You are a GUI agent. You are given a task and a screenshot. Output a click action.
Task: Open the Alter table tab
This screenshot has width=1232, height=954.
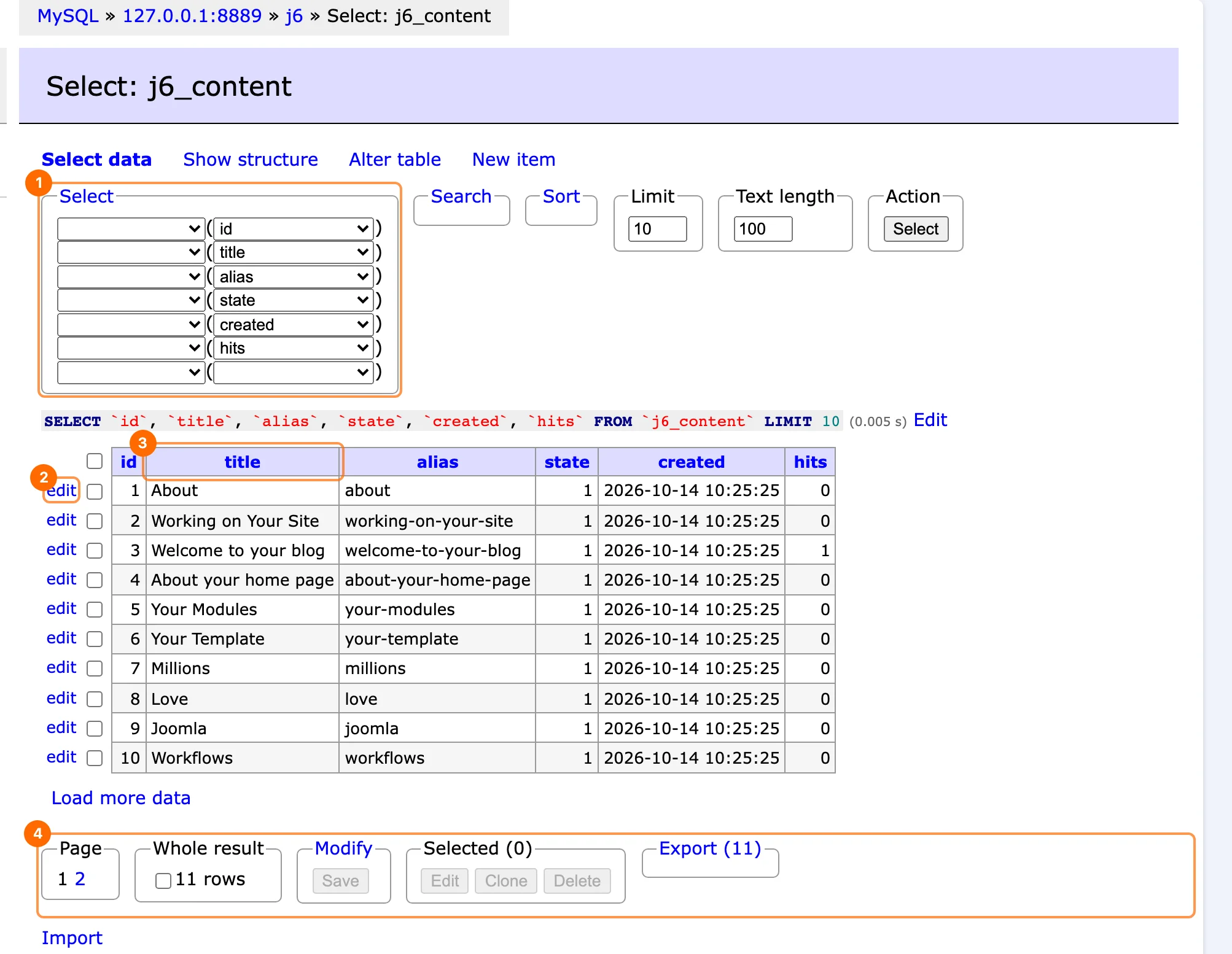pyautogui.click(x=395, y=160)
